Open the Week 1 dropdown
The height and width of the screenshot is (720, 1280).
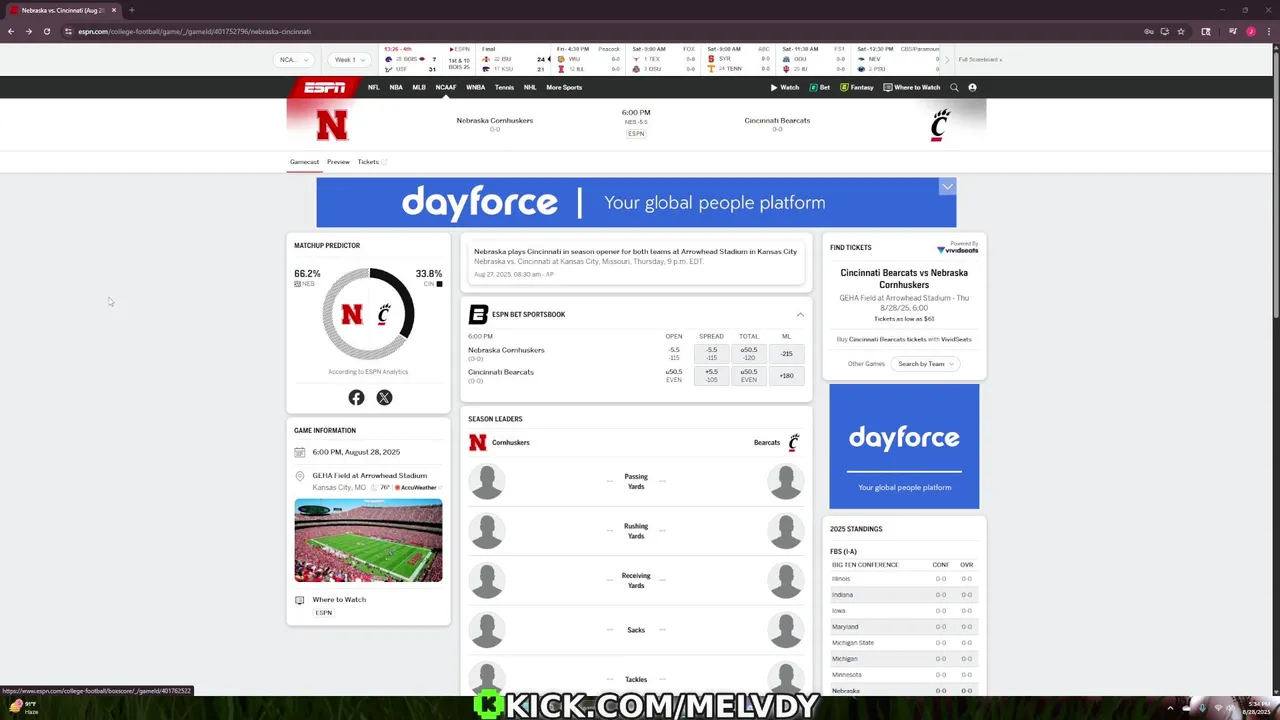pyautogui.click(x=350, y=59)
